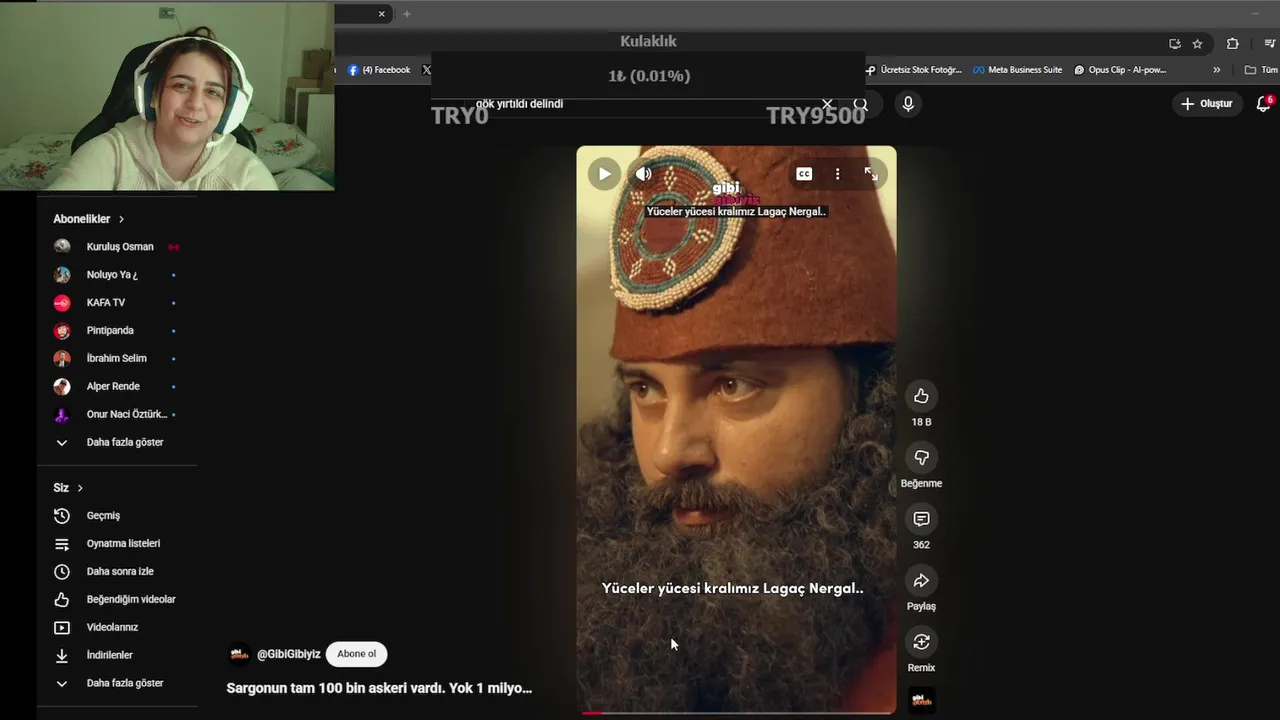
Task: Open the GibiGibiyiz channel avatar
Action: (x=239, y=654)
